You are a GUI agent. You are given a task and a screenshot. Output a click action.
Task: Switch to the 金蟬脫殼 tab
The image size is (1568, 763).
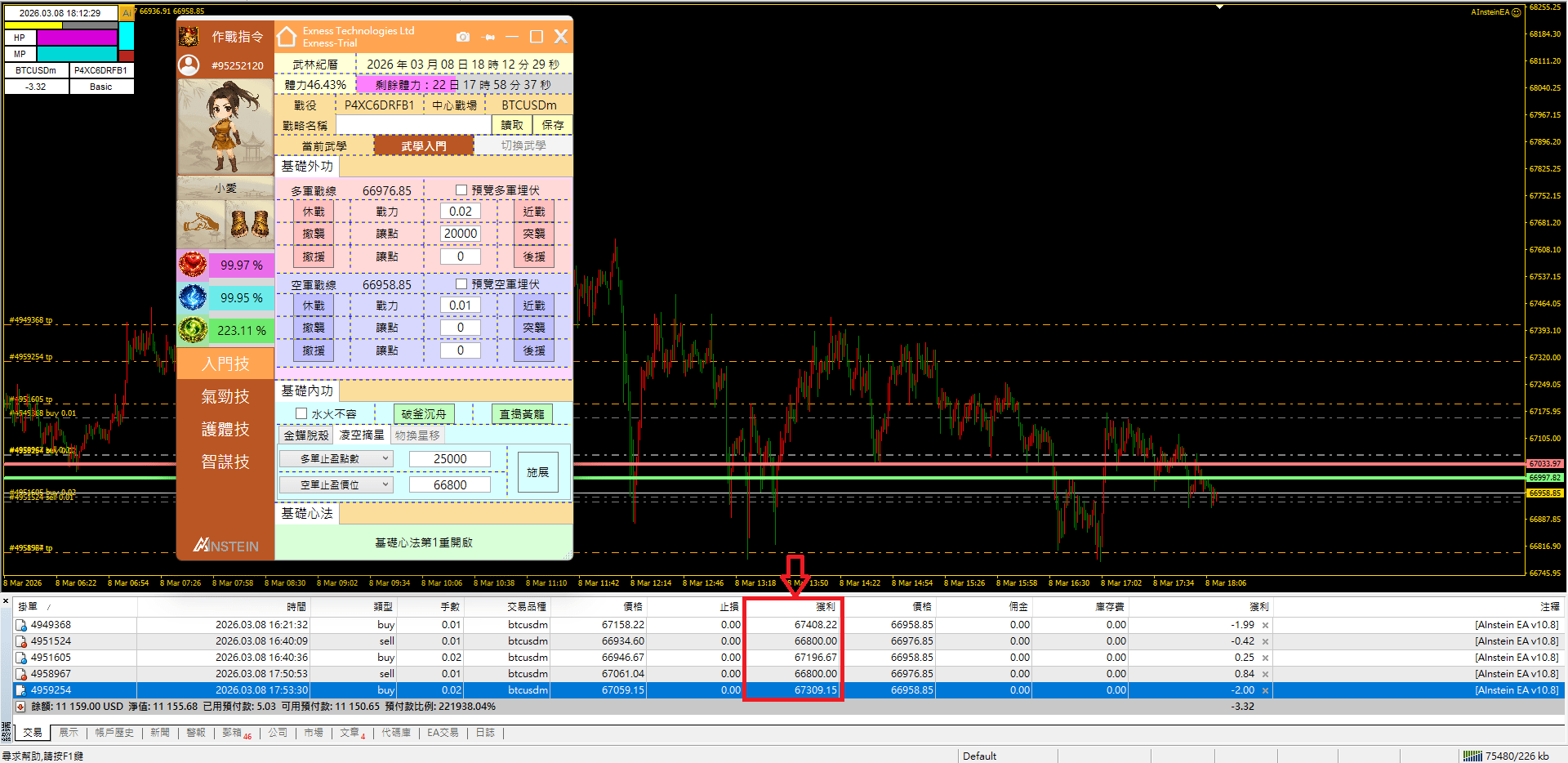[306, 435]
